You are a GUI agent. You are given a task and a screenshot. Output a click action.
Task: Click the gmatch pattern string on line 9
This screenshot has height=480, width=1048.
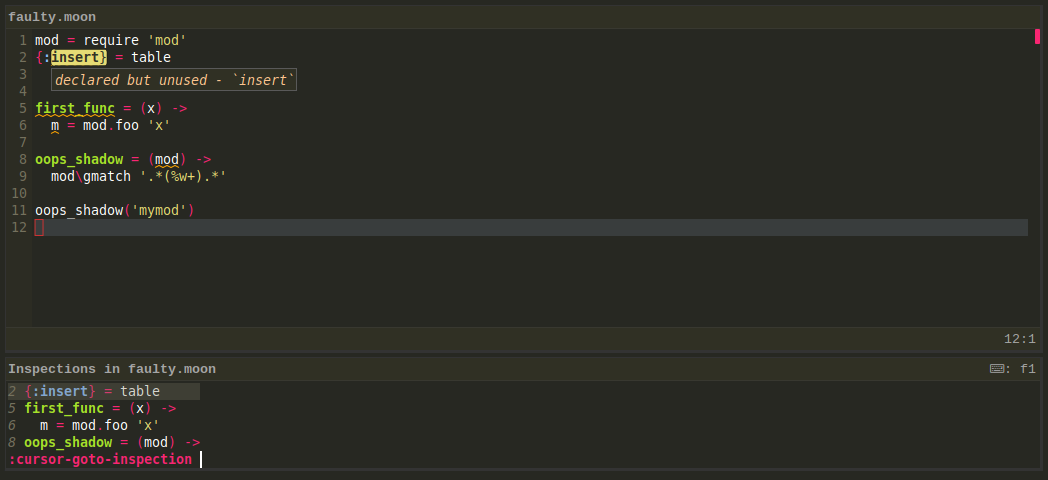click(x=183, y=176)
